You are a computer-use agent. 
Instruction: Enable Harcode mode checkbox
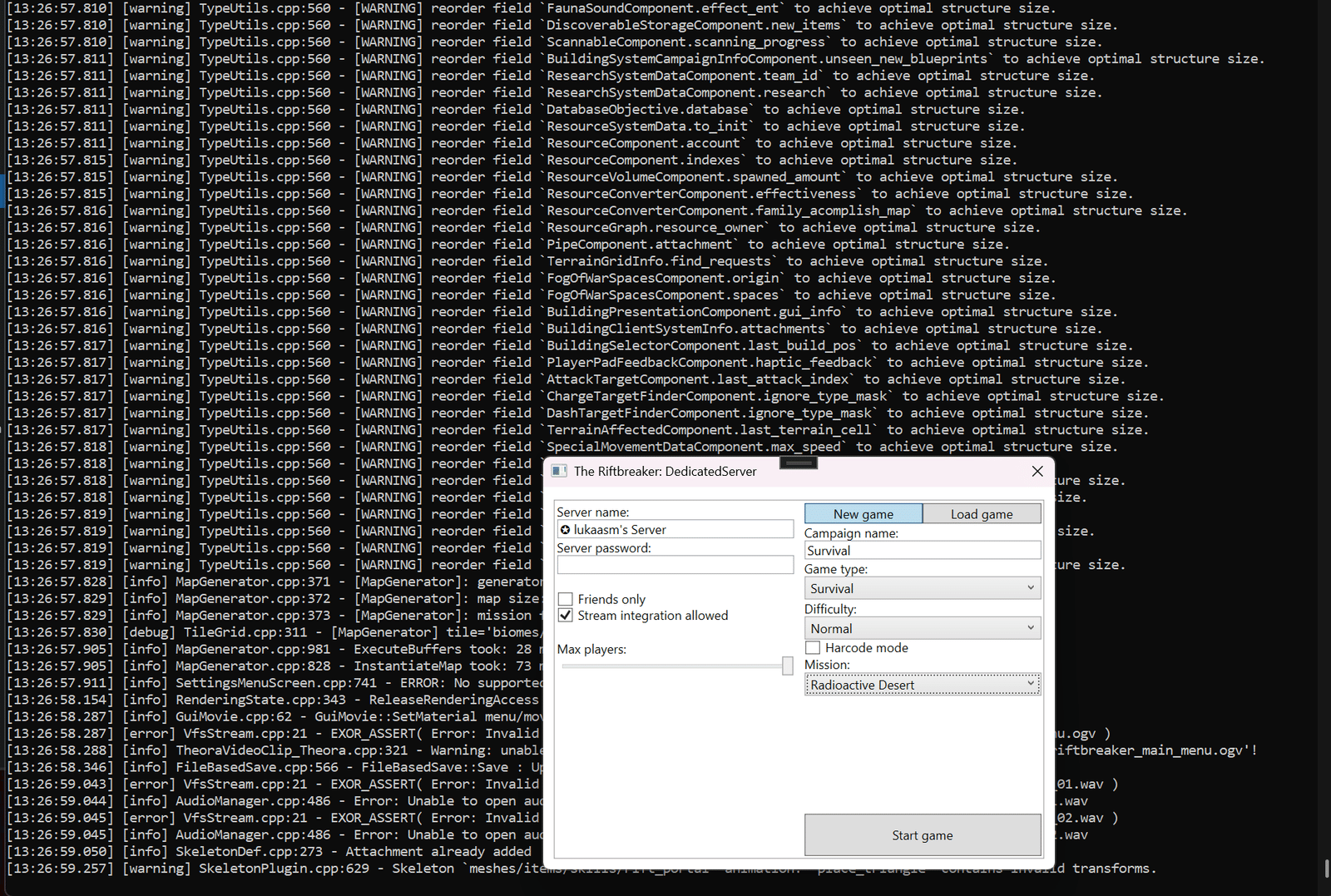(813, 647)
